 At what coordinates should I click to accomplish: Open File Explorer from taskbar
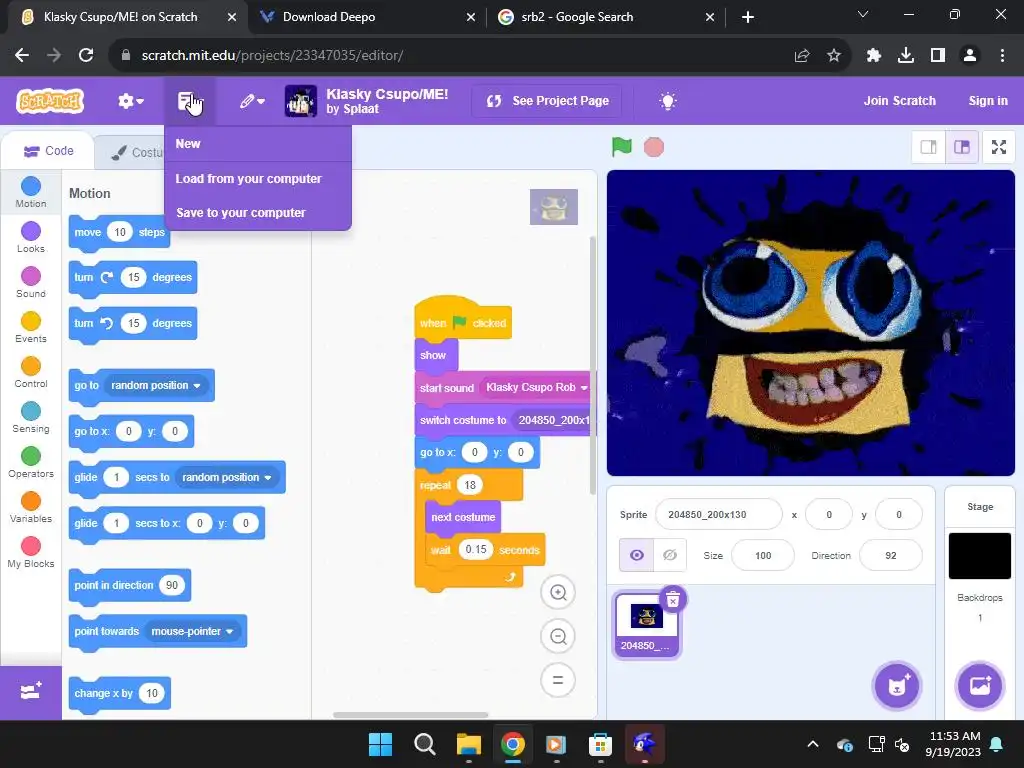click(x=468, y=744)
